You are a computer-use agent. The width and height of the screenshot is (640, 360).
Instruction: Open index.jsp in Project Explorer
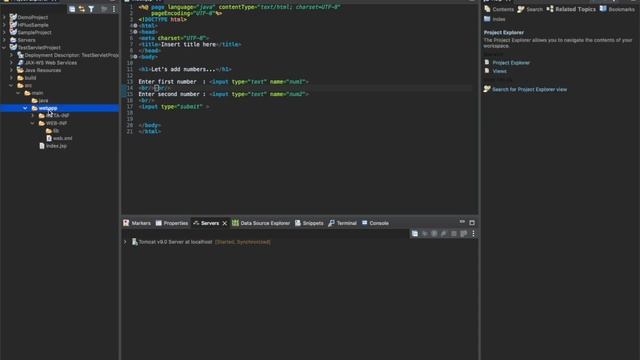coord(56,146)
